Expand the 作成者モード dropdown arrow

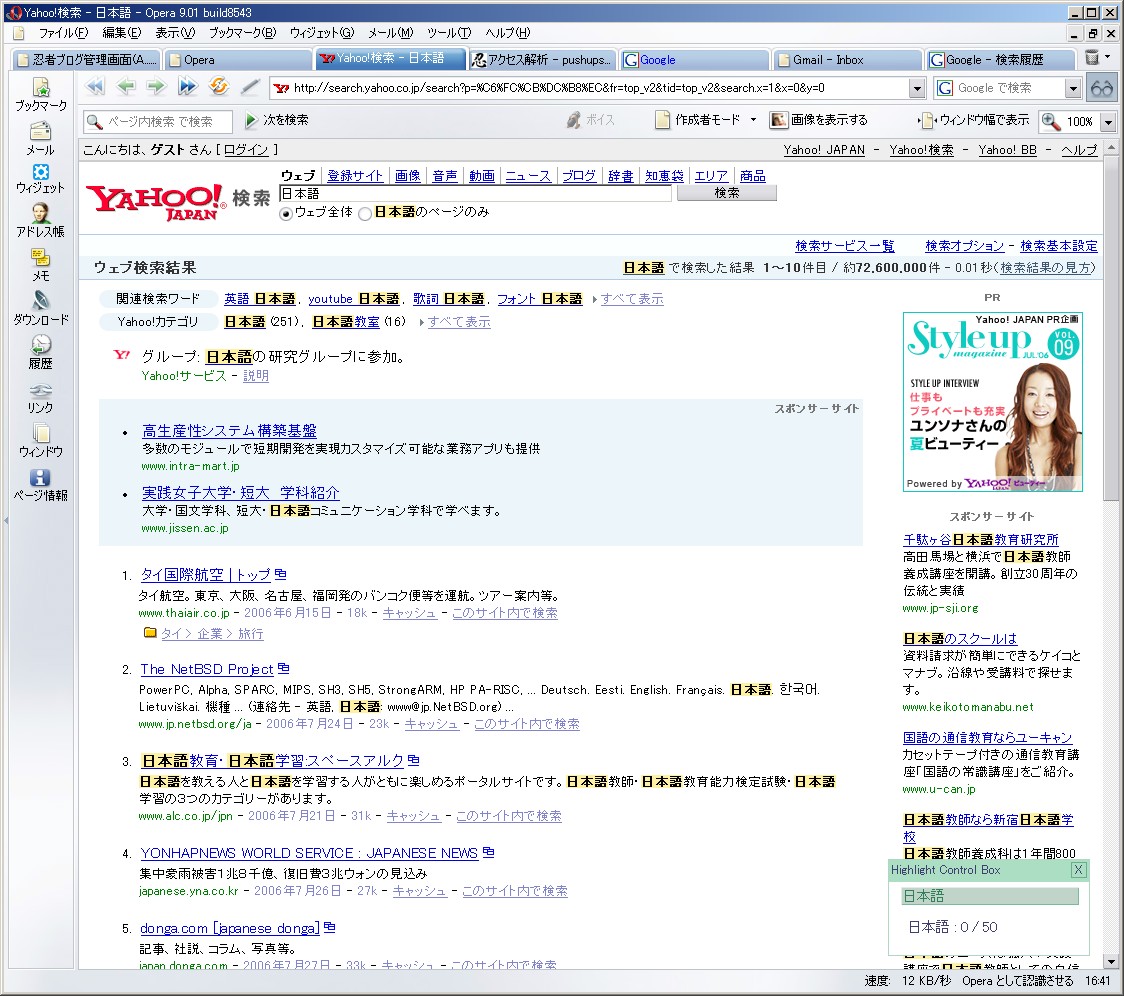753,120
